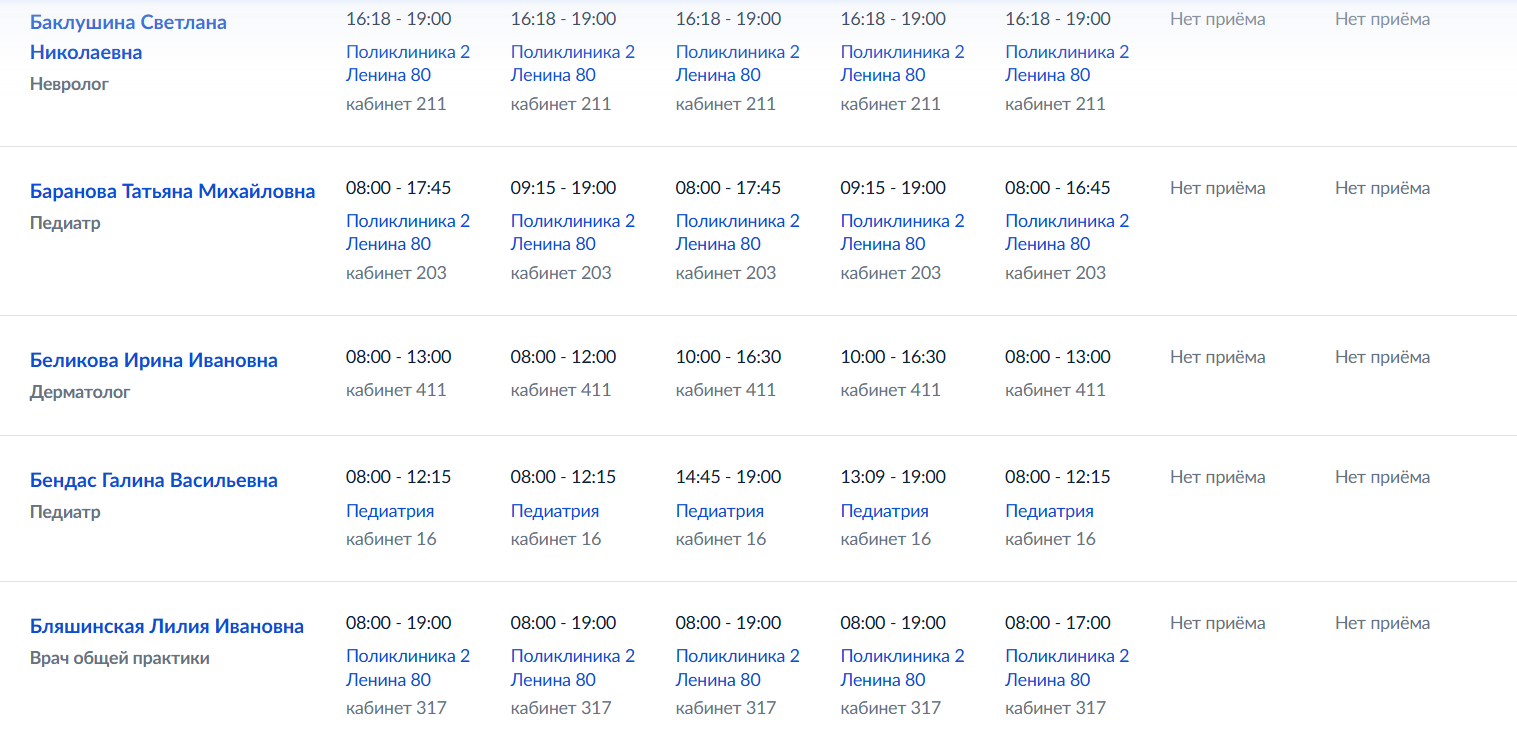
Task: Select Бендас's 13:09 - 19:00 time slot
Action: coord(894,477)
